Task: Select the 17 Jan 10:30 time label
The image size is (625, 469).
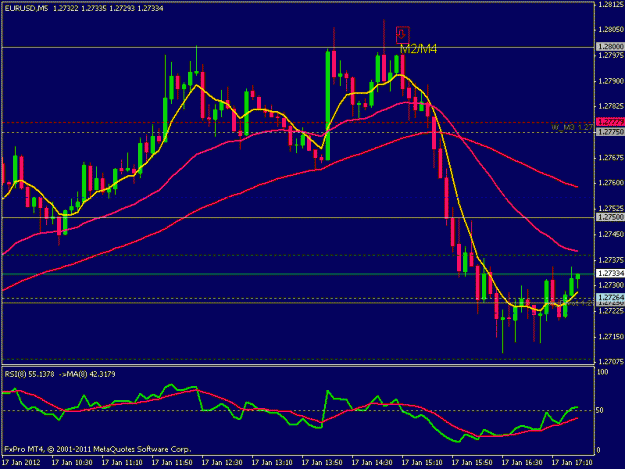Action: point(72,463)
